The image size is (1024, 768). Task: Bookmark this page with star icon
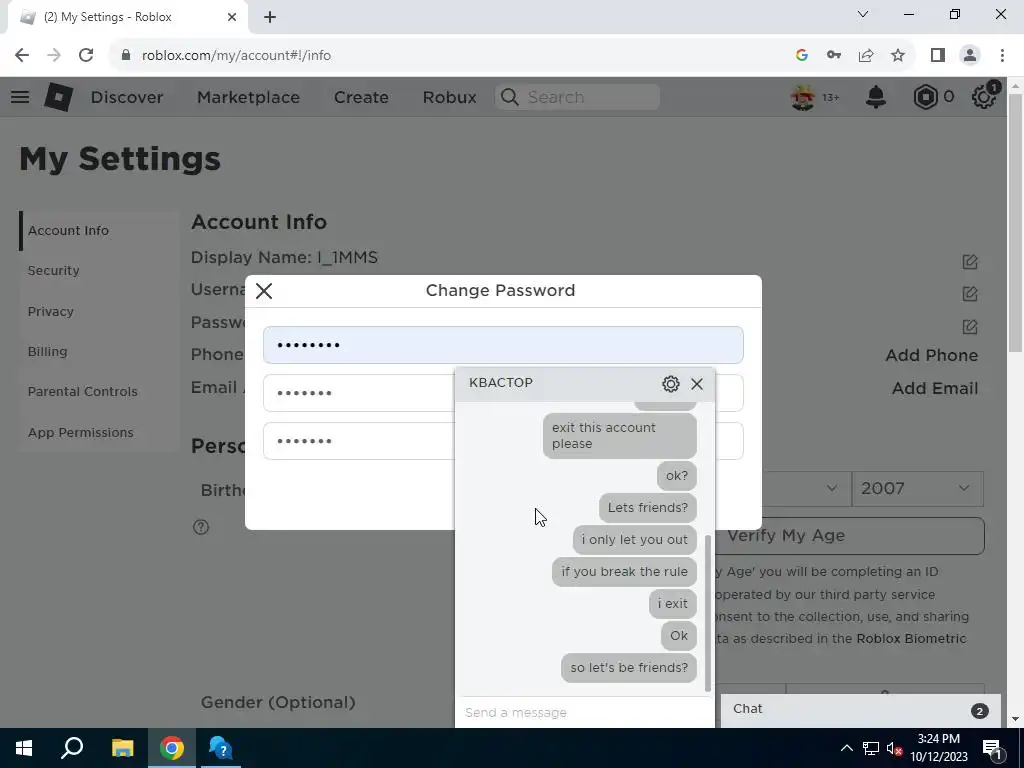click(898, 56)
